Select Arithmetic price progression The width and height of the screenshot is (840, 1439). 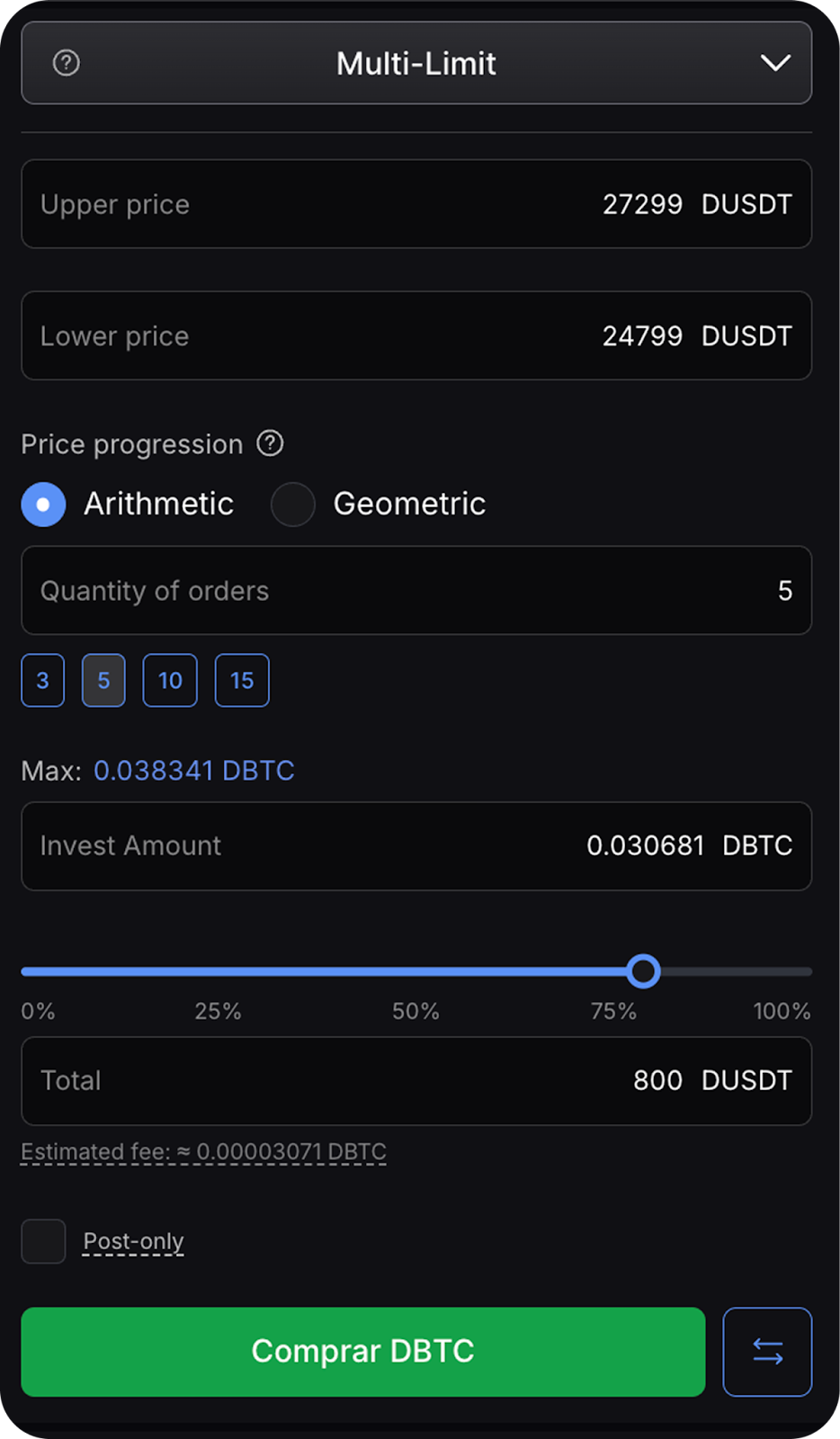click(x=43, y=504)
